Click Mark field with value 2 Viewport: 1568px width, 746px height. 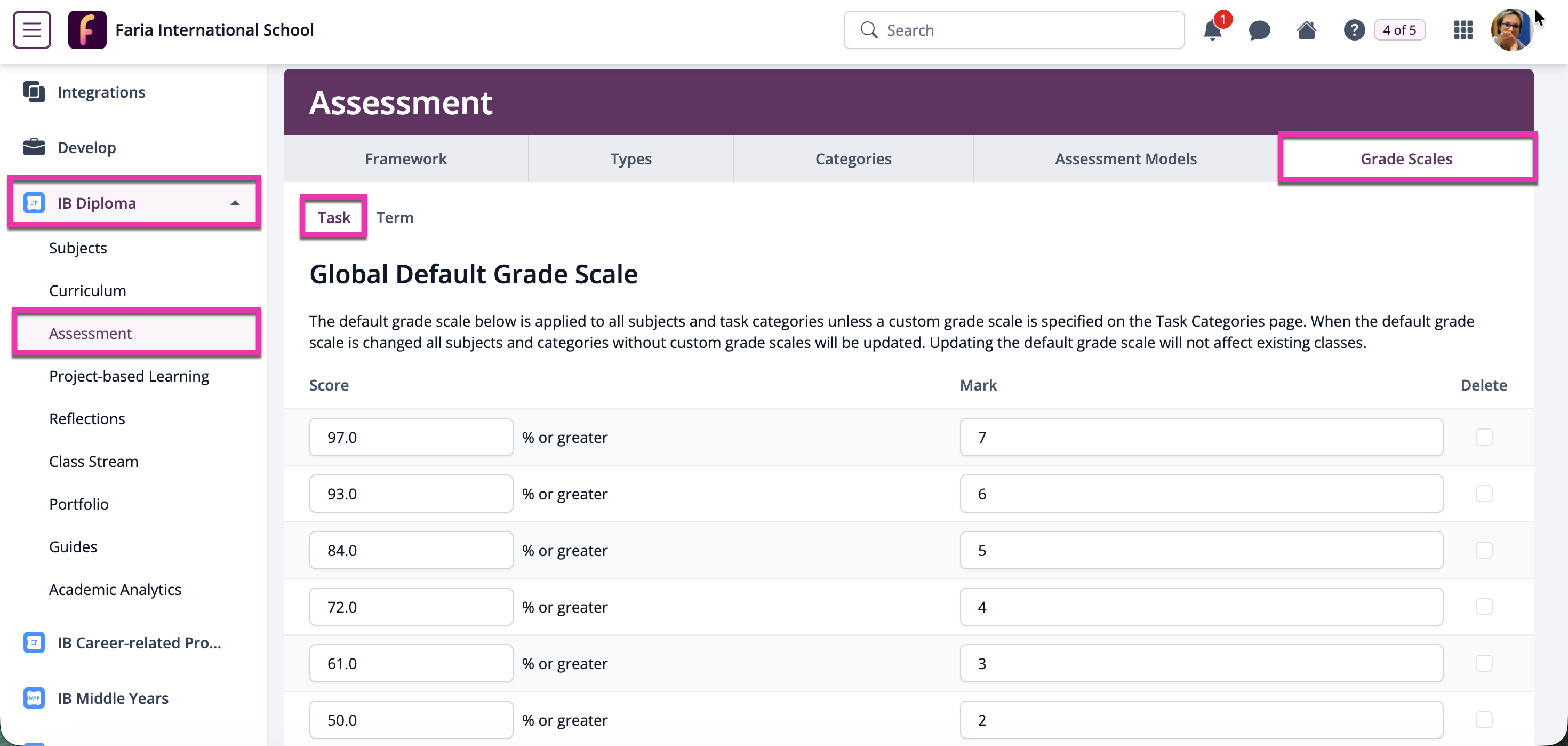tap(1201, 720)
